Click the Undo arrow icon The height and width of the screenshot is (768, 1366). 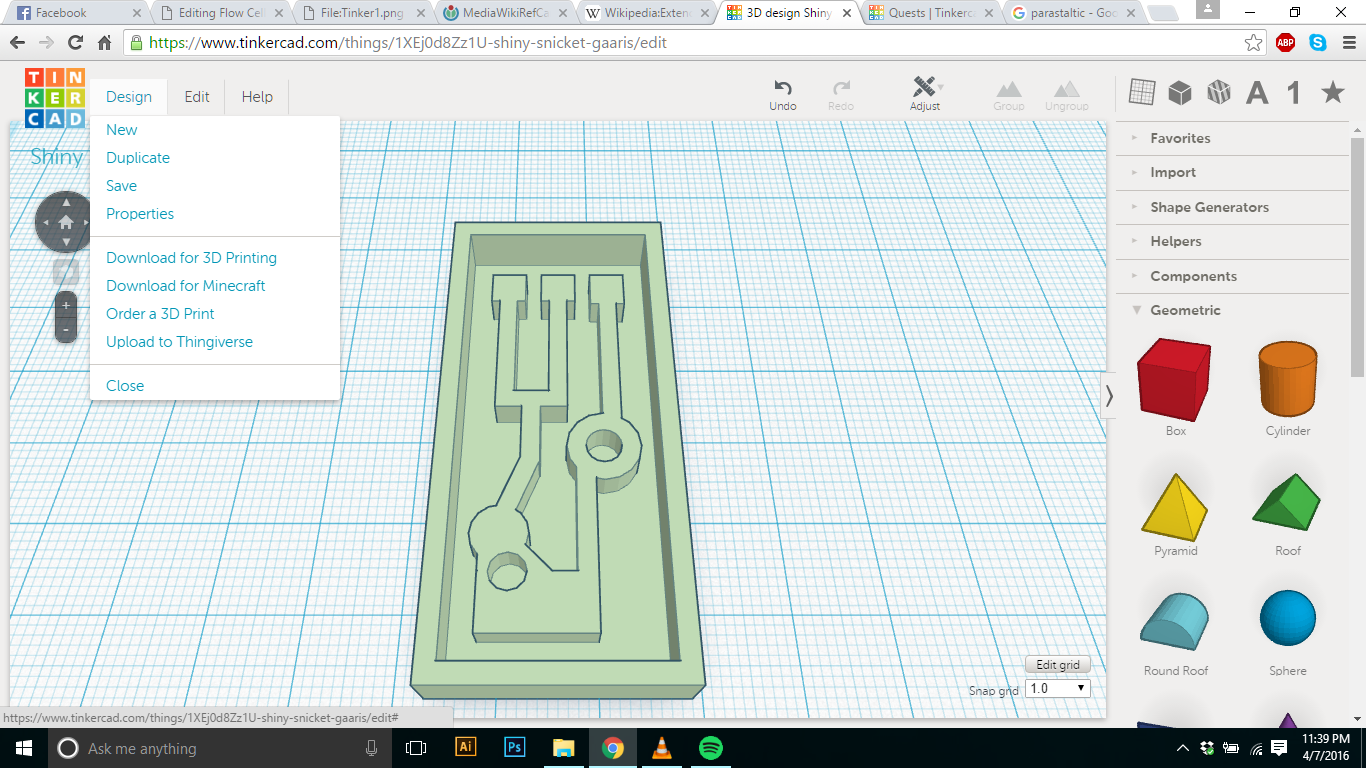[x=783, y=89]
